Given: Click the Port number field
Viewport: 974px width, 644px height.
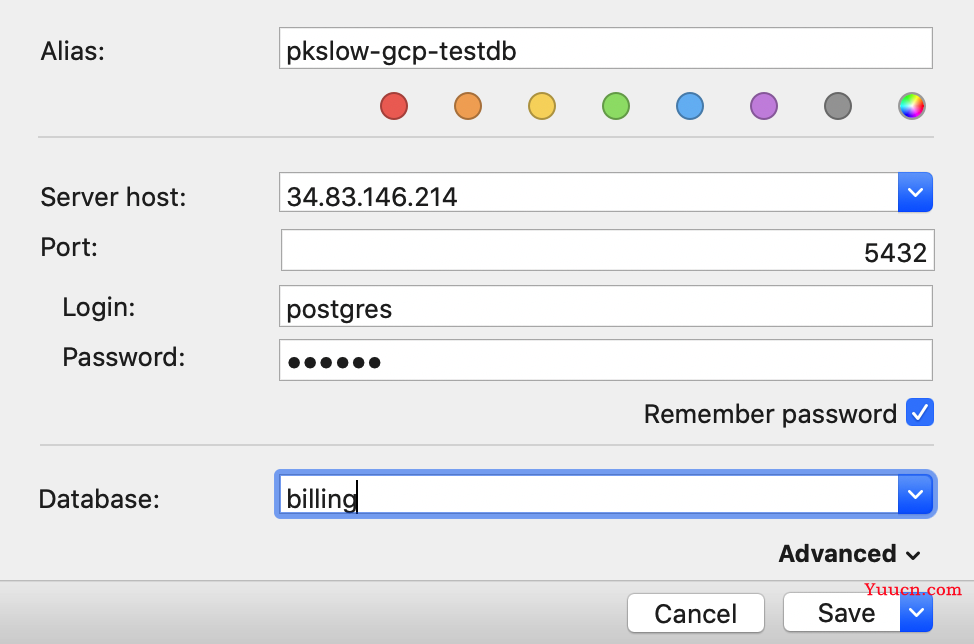Looking at the screenshot, I should (x=608, y=250).
